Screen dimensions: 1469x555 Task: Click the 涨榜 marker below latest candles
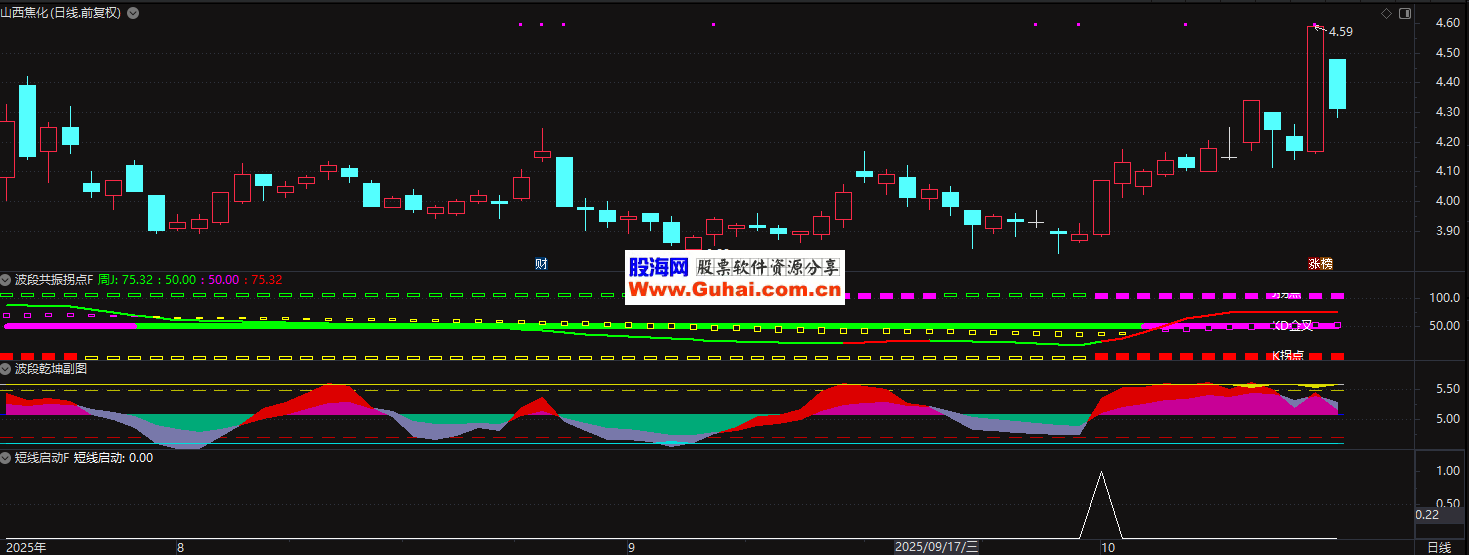click(x=1320, y=264)
